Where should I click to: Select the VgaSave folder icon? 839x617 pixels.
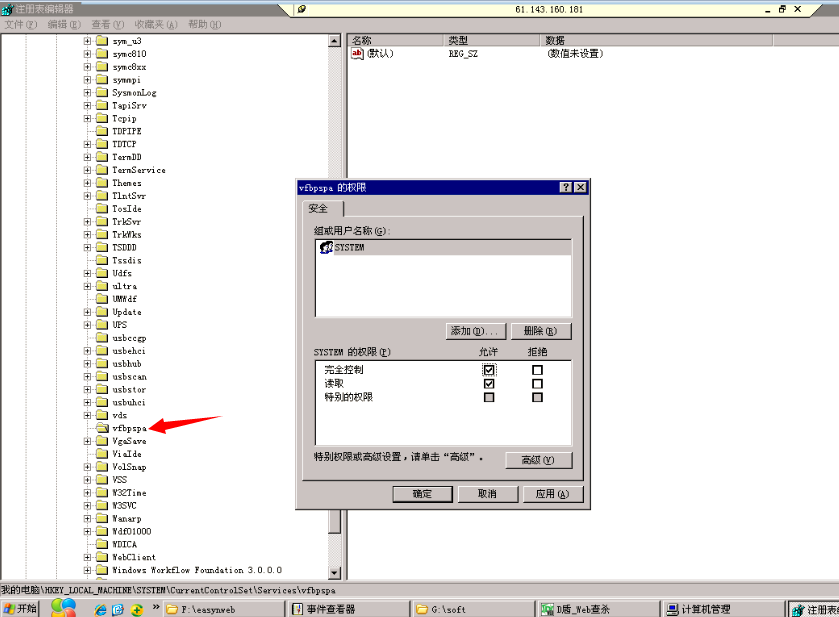coord(102,441)
